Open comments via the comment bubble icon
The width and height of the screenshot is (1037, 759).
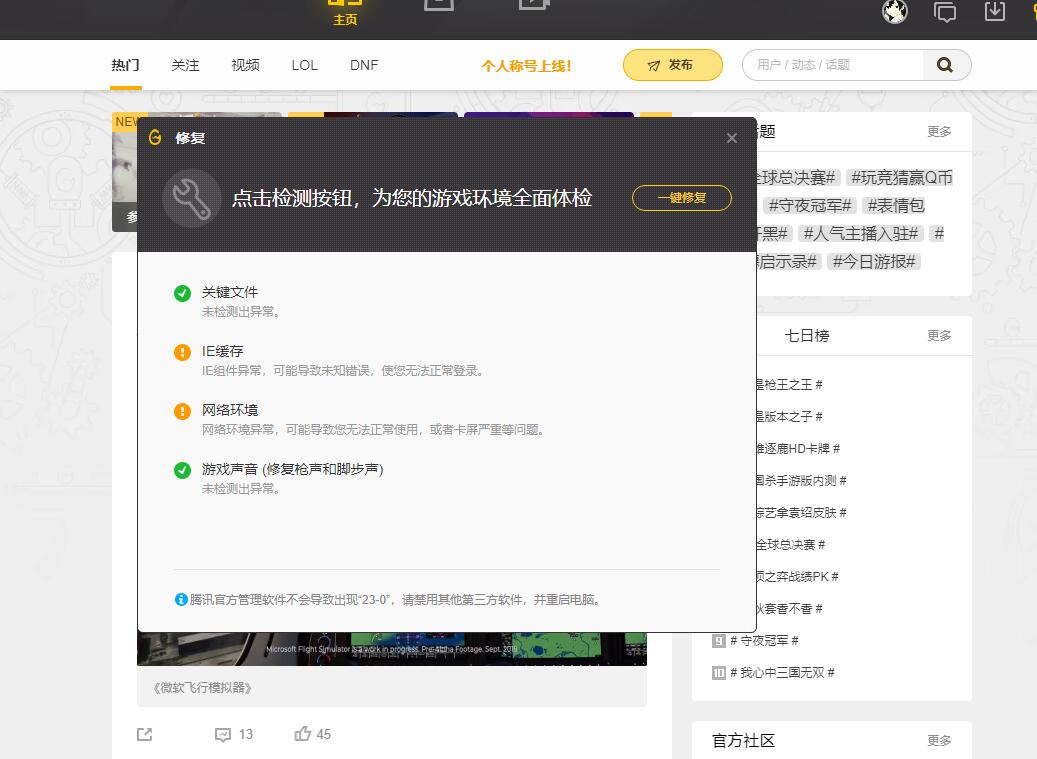tap(222, 734)
